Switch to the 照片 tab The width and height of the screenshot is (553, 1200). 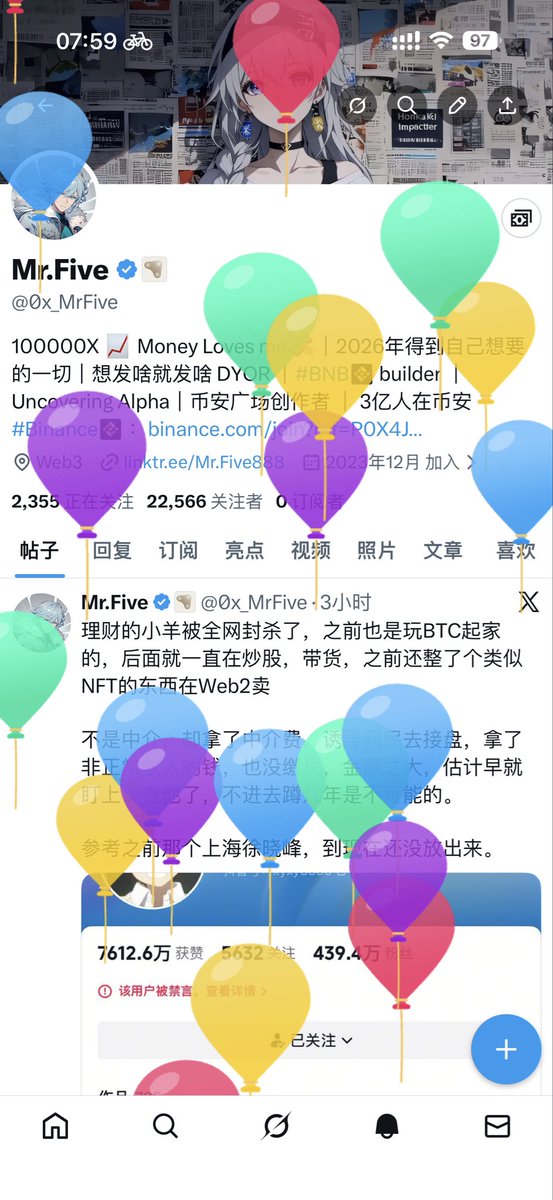(x=376, y=550)
